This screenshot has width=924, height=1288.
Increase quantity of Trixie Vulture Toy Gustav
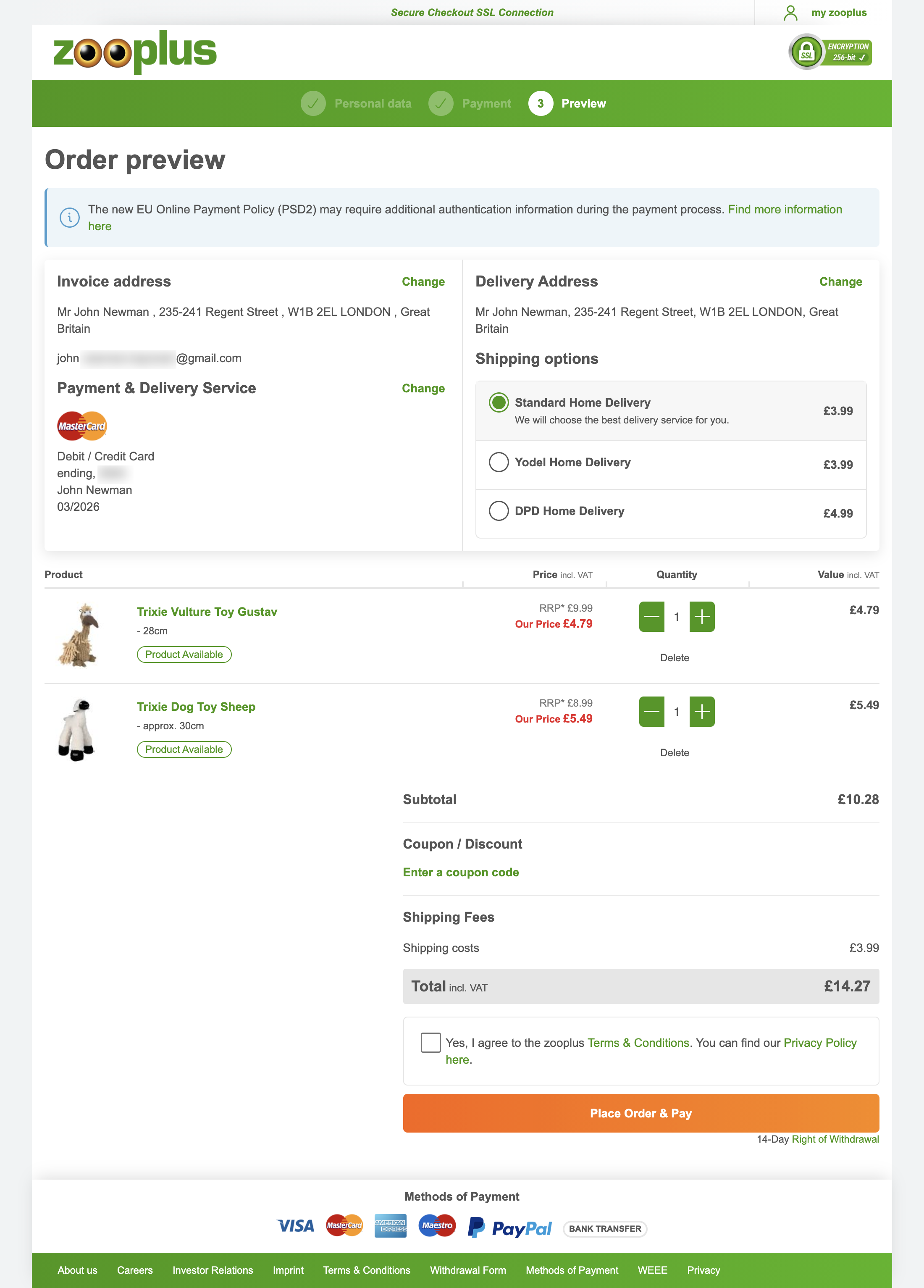pos(702,616)
